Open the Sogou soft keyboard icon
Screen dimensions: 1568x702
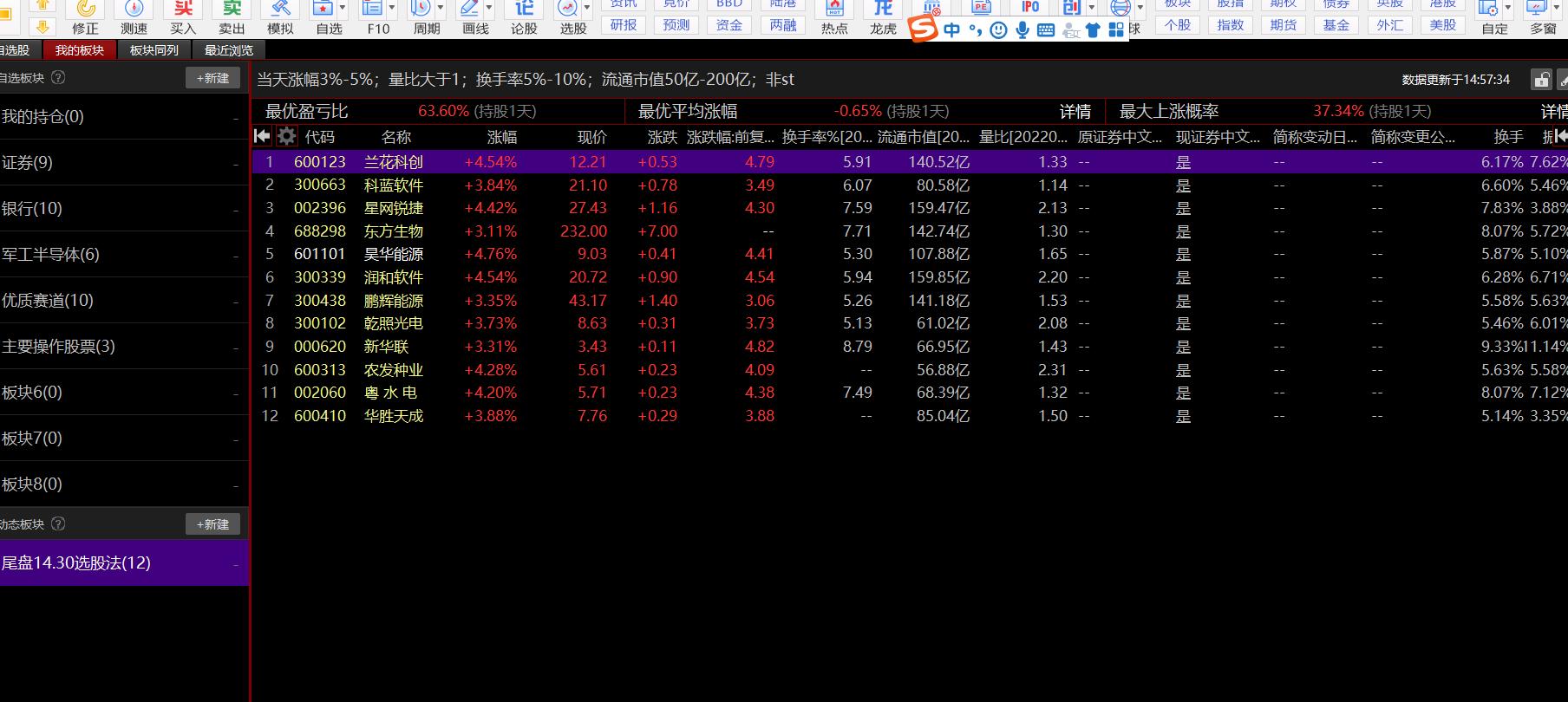click(x=1046, y=30)
